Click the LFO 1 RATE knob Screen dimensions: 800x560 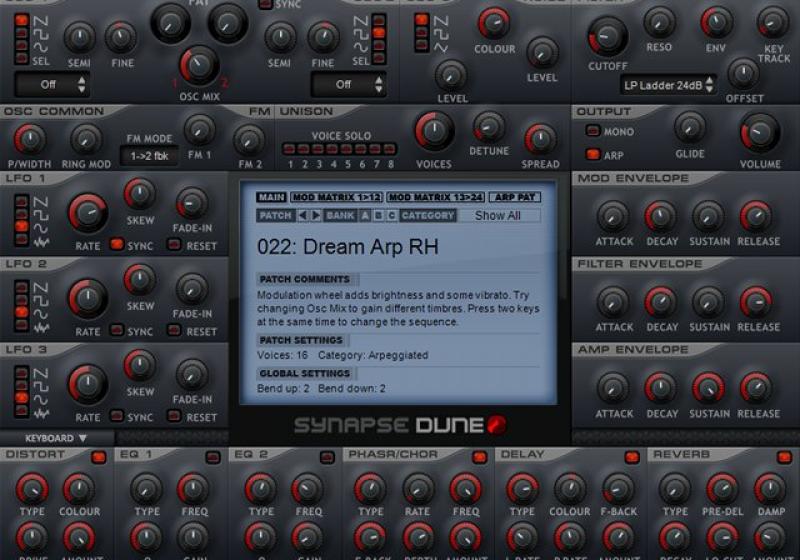tap(88, 213)
